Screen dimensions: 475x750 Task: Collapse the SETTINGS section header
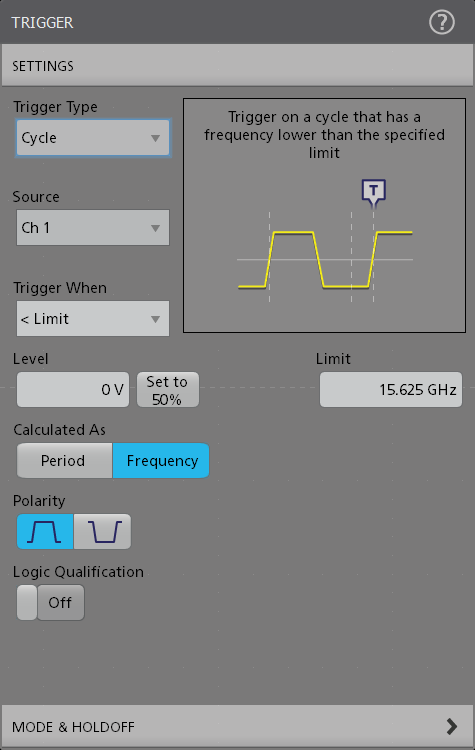[237, 66]
